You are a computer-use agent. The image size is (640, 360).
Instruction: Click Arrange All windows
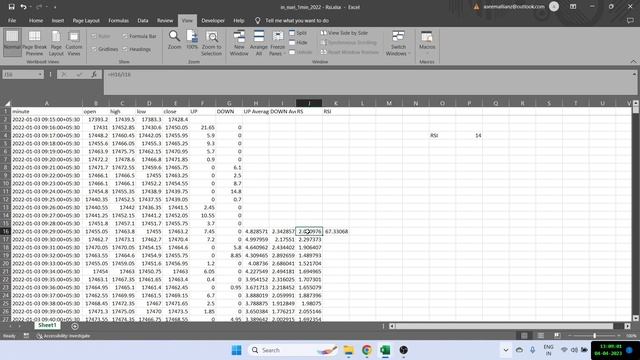click(x=259, y=43)
